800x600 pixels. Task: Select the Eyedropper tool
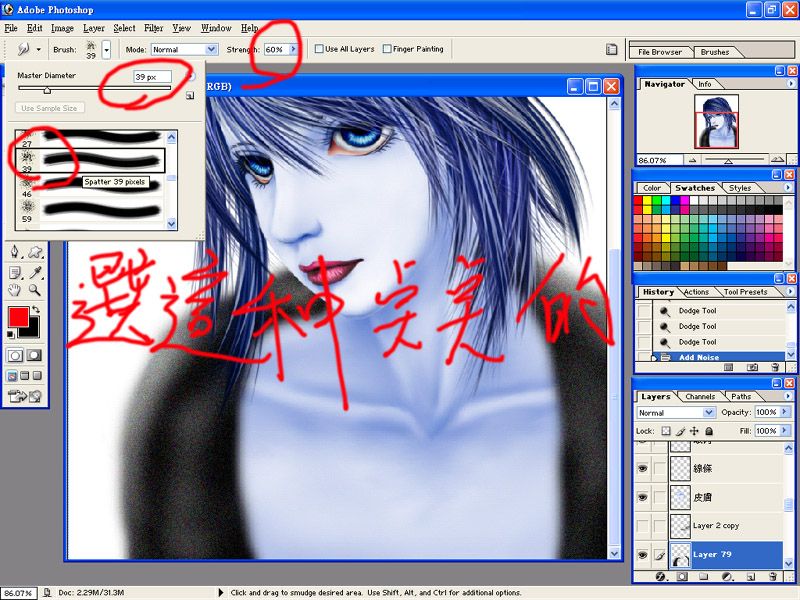(x=35, y=272)
